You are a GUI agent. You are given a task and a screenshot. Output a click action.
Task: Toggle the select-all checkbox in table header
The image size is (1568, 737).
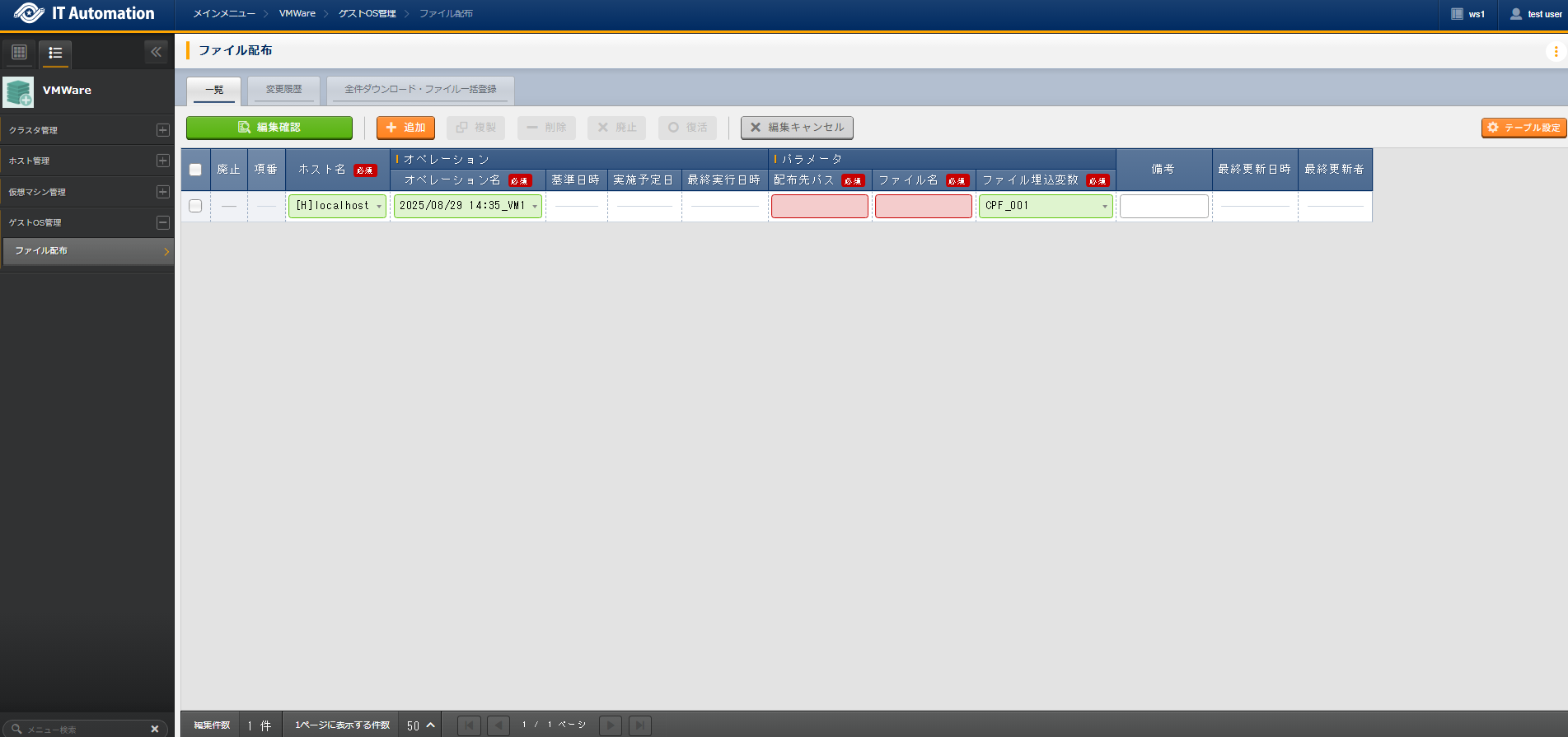click(x=195, y=170)
